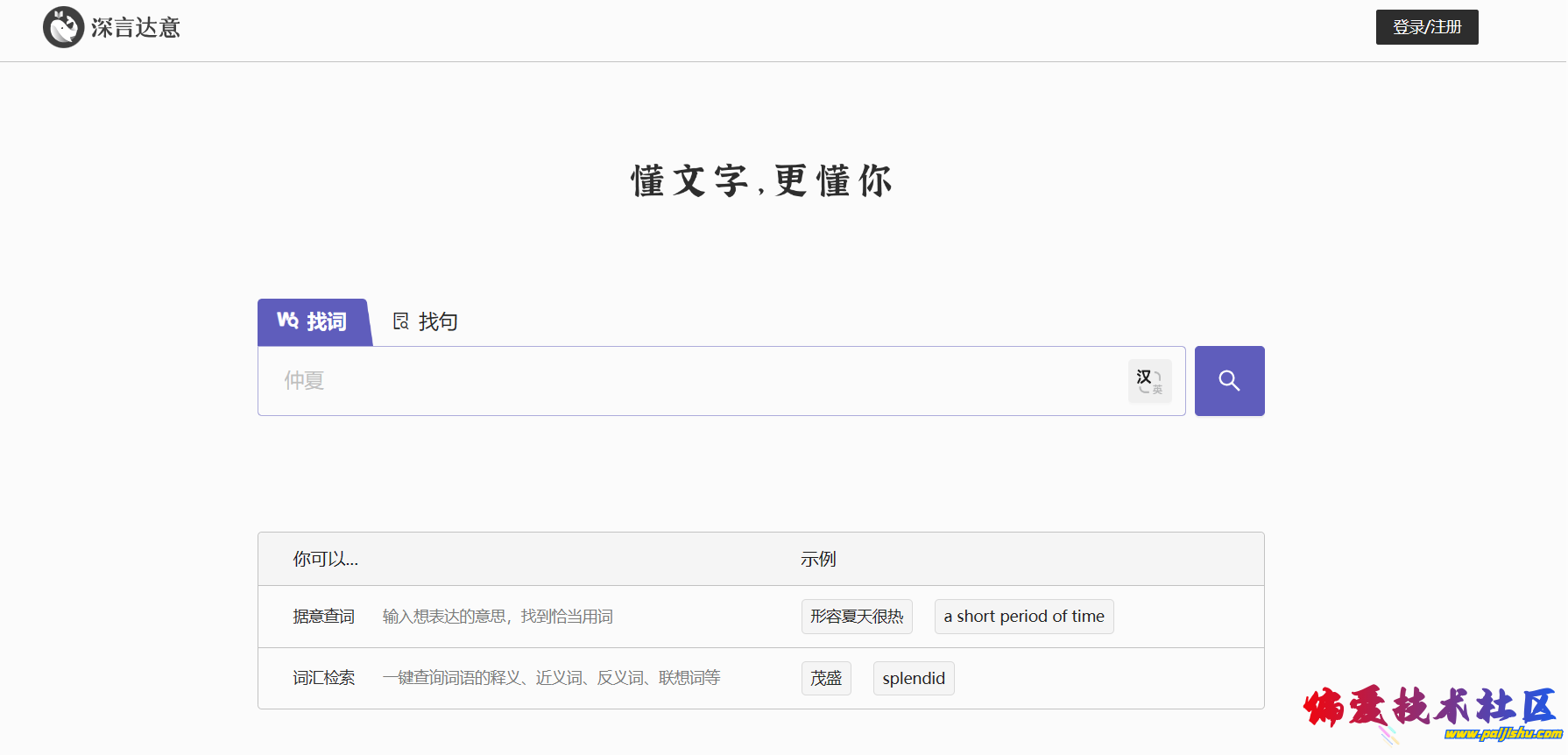1568x755 pixels.
Task: Open the www.paijishu.com watermark link
Action: [1501, 734]
